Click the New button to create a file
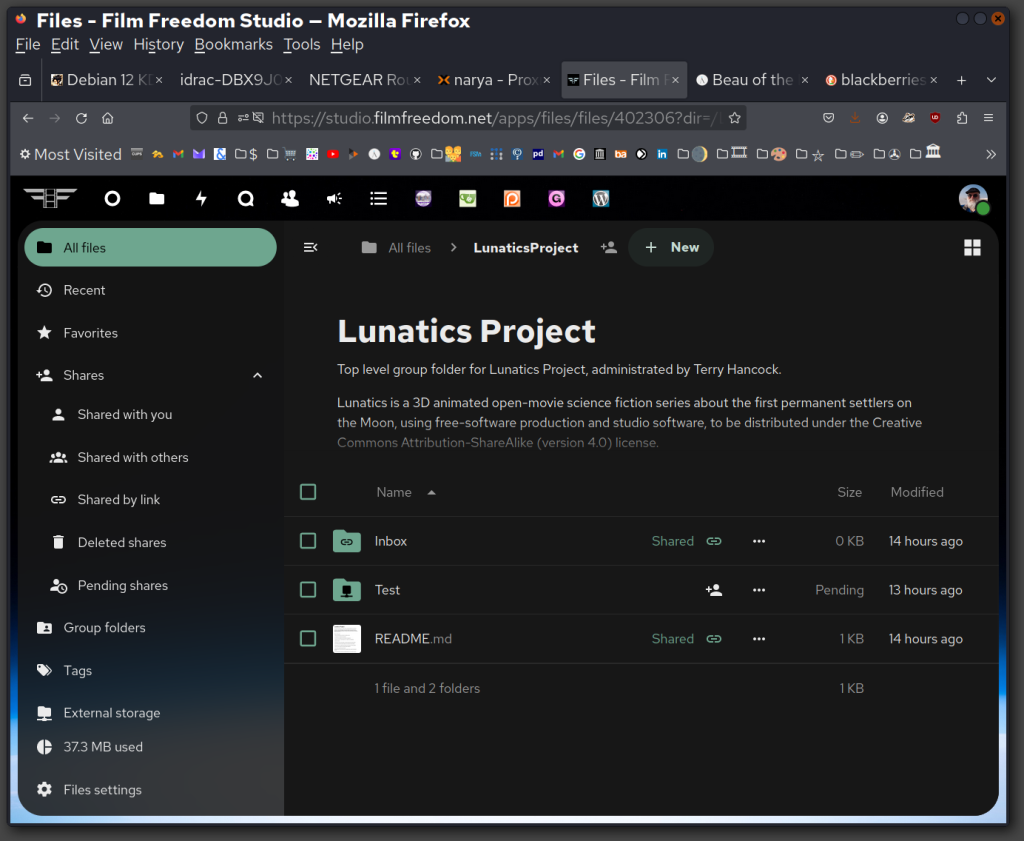The image size is (1024, 841). click(670, 247)
